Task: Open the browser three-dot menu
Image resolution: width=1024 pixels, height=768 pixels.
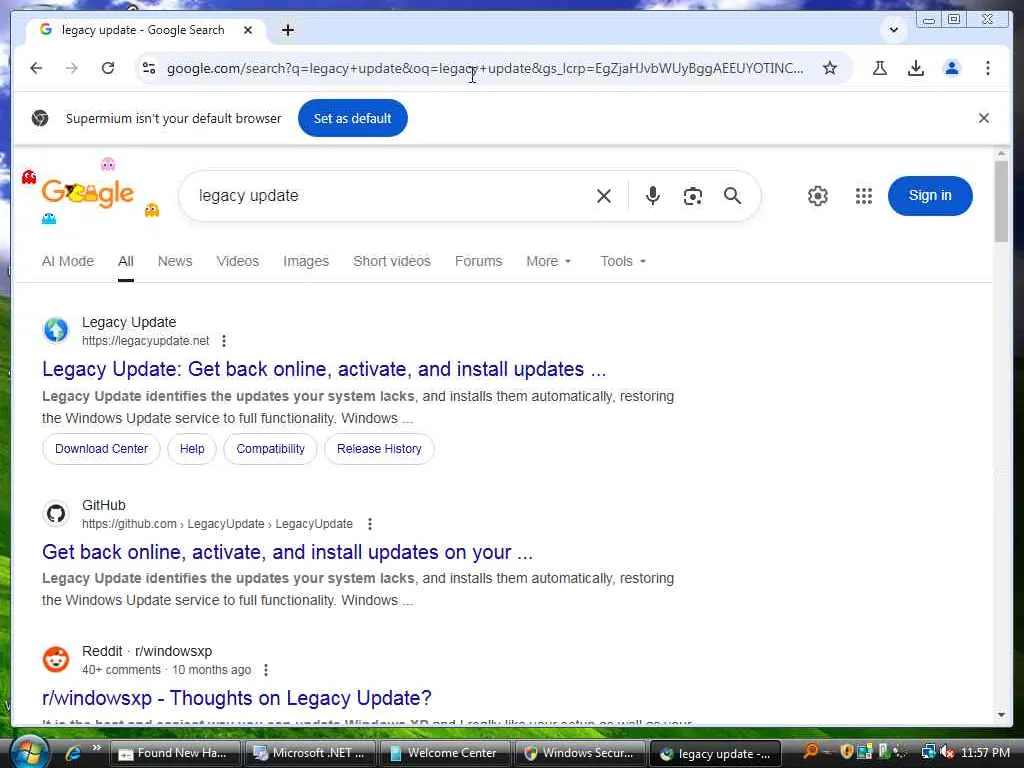Action: pyautogui.click(x=987, y=68)
